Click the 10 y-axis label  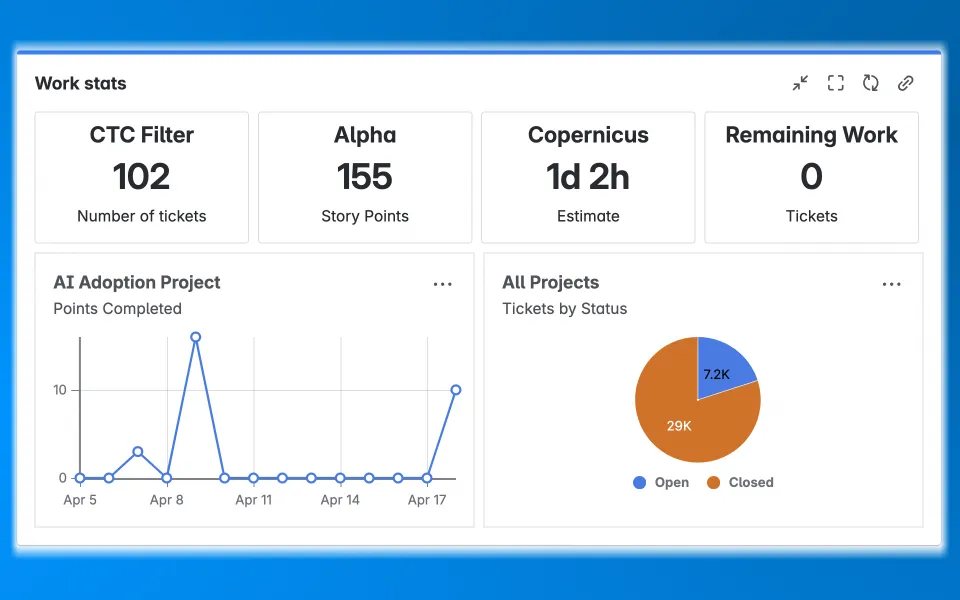[60, 390]
